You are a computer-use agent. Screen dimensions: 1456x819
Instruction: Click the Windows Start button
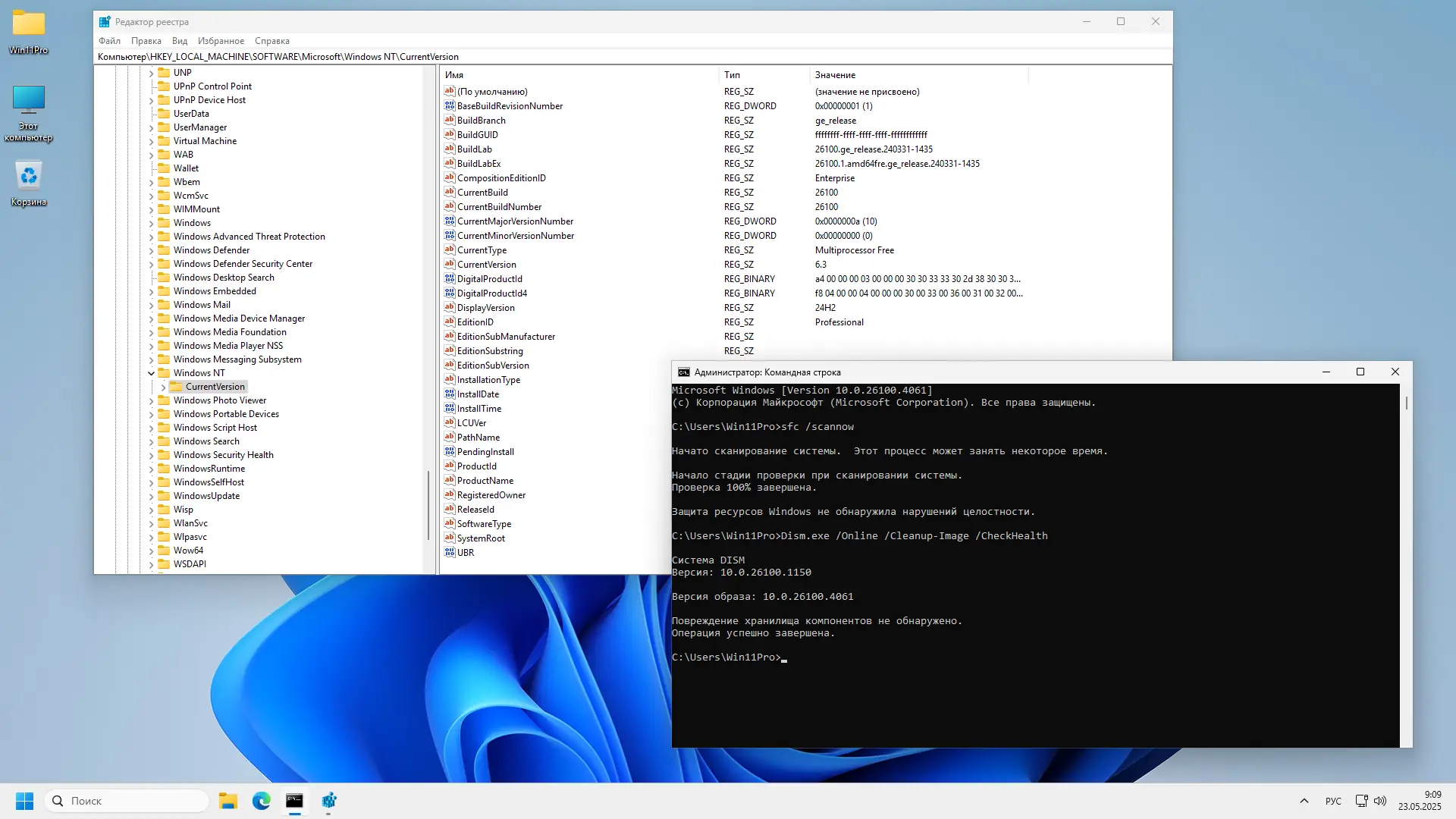coord(24,801)
